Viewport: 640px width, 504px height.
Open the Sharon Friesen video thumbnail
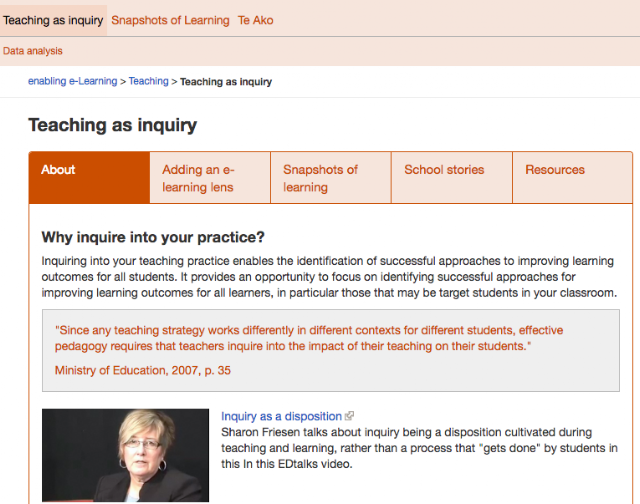(x=125, y=455)
